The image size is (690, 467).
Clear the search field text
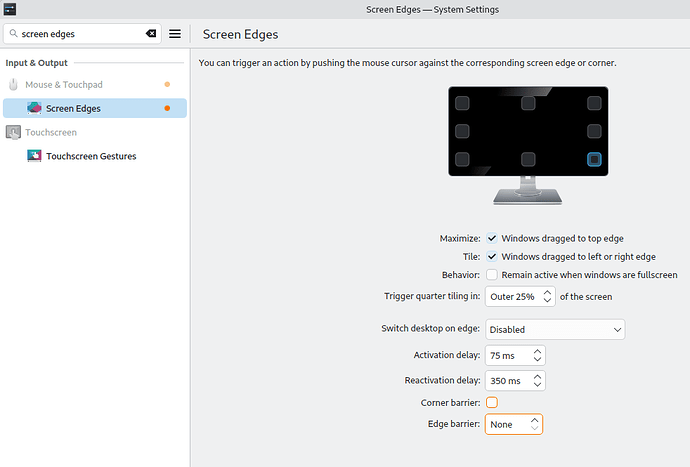pyautogui.click(x=151, y=33)
